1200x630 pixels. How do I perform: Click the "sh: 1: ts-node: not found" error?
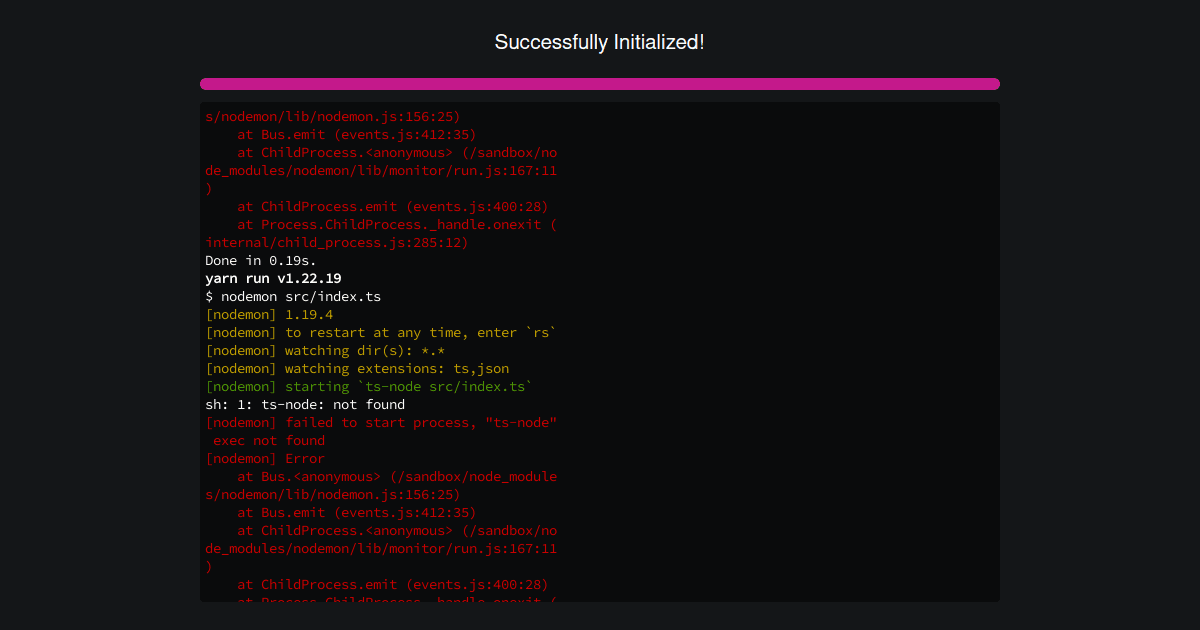[304, 404]
